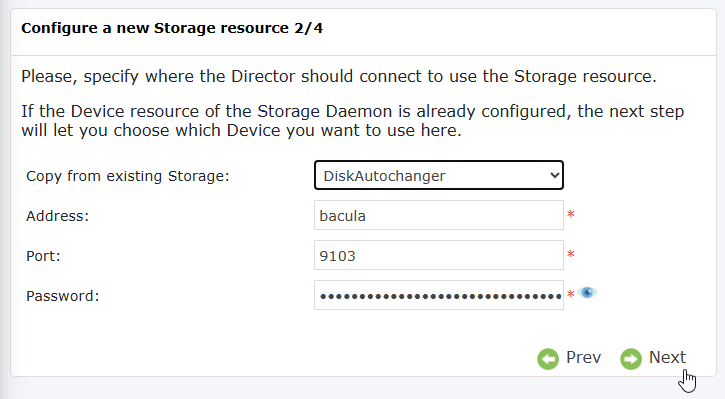The width and height of the screenshot is (725, 399).
Task: Proceed with the Next text button
Action: pyautogui.click(x=667, y=357)
